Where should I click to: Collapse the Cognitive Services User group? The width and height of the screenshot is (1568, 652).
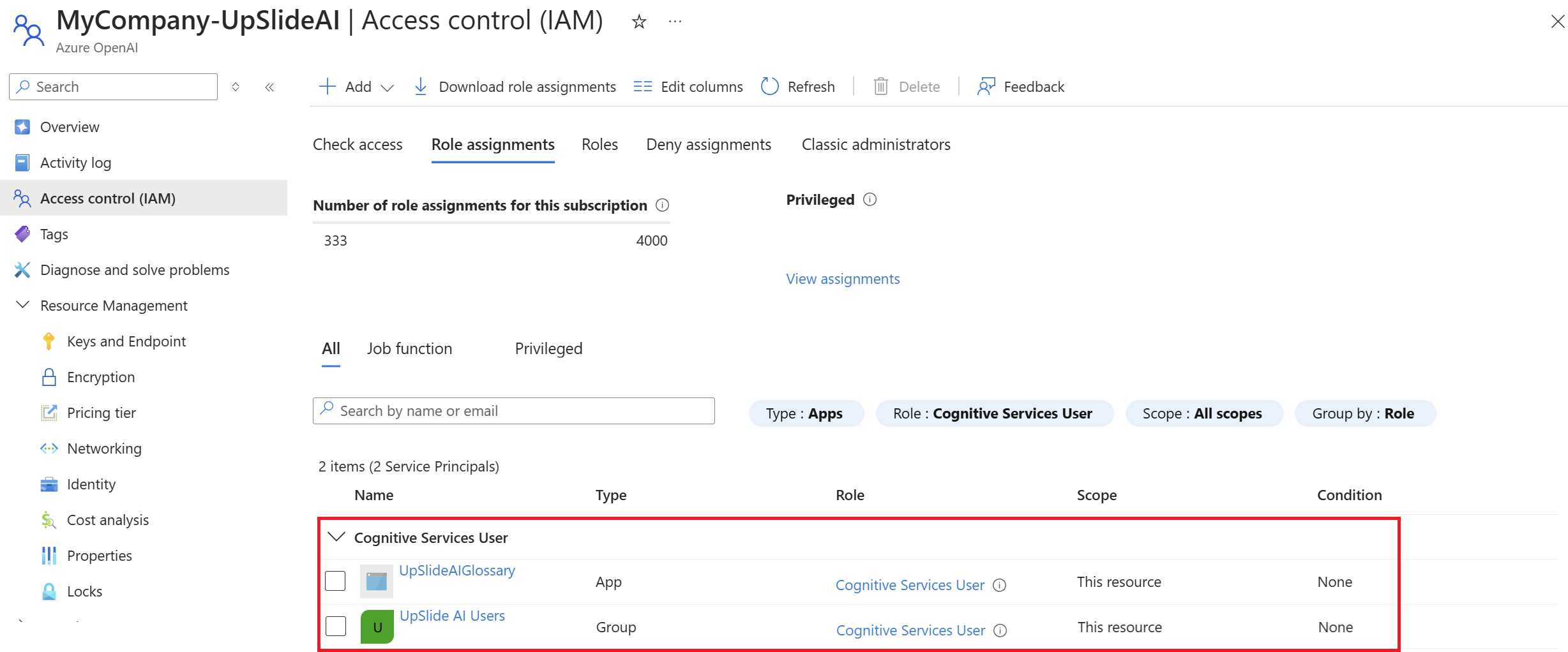(x=336, y=537)
